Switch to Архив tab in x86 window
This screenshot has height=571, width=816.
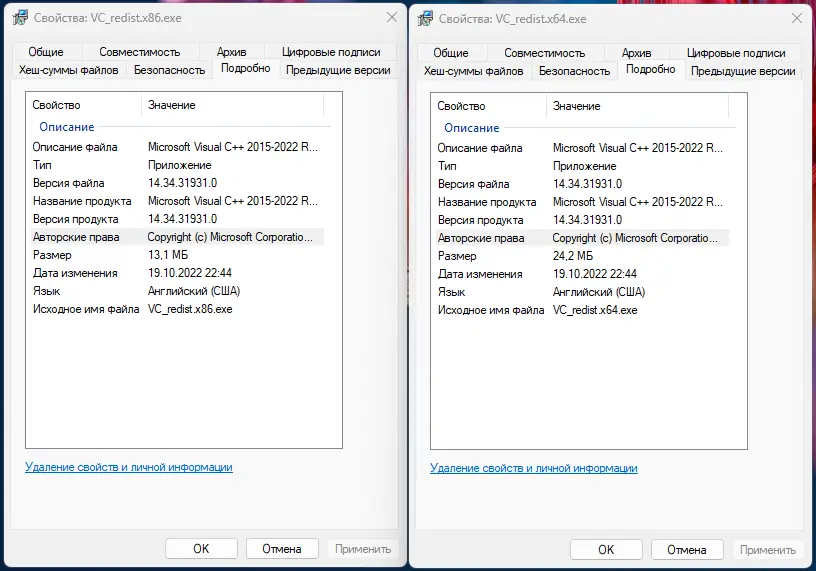[x=232, y=52]
